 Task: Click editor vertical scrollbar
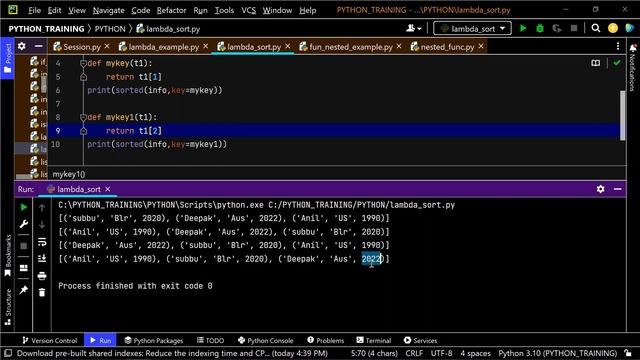click(x=622, y=115)
